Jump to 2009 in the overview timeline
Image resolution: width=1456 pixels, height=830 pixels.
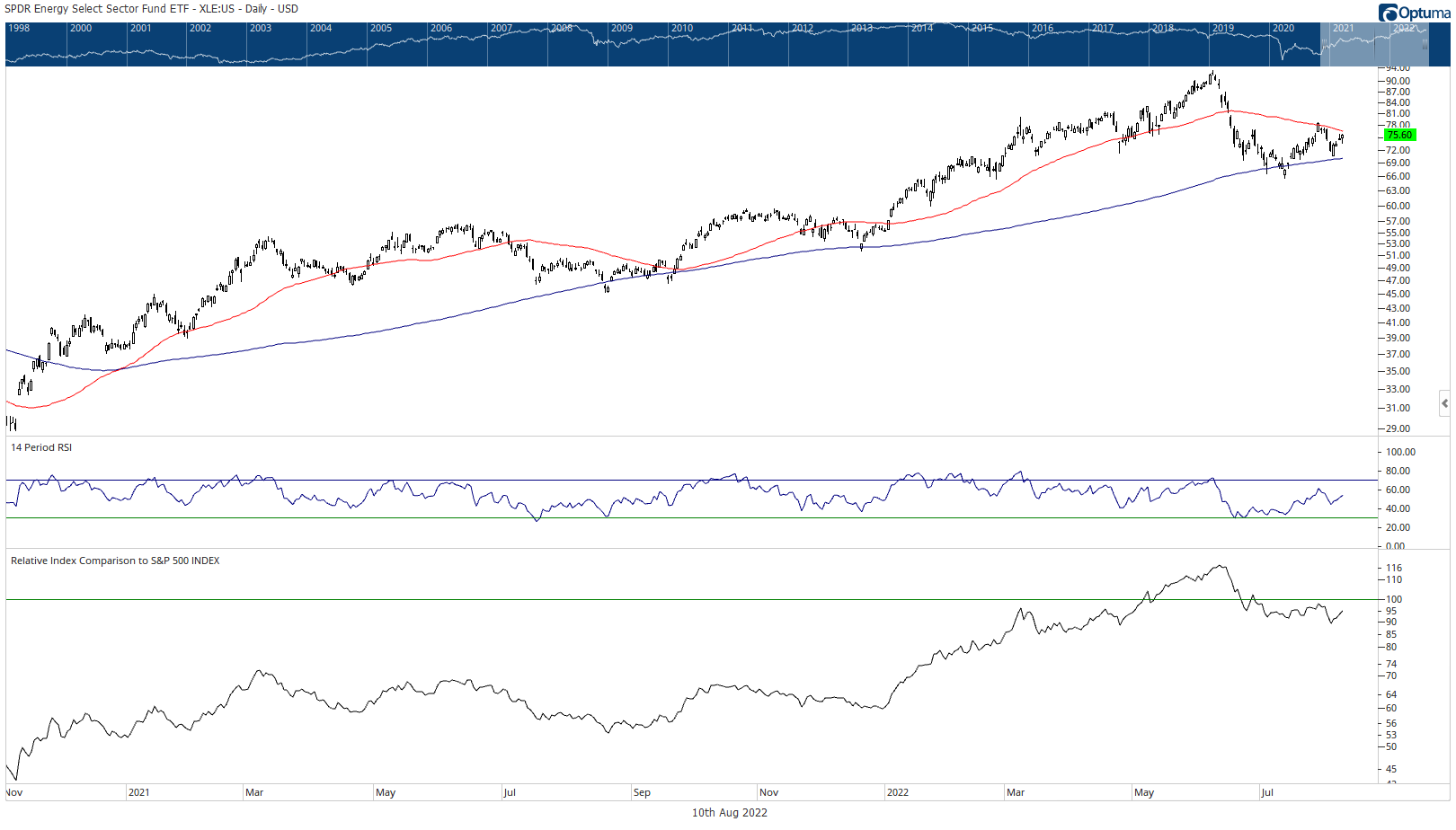pyautogui.click(x=622, y=28)
